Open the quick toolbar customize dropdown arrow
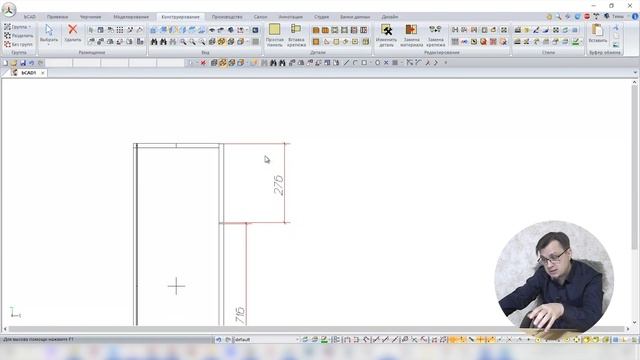 pyautogui.click(x=446, y=63)
